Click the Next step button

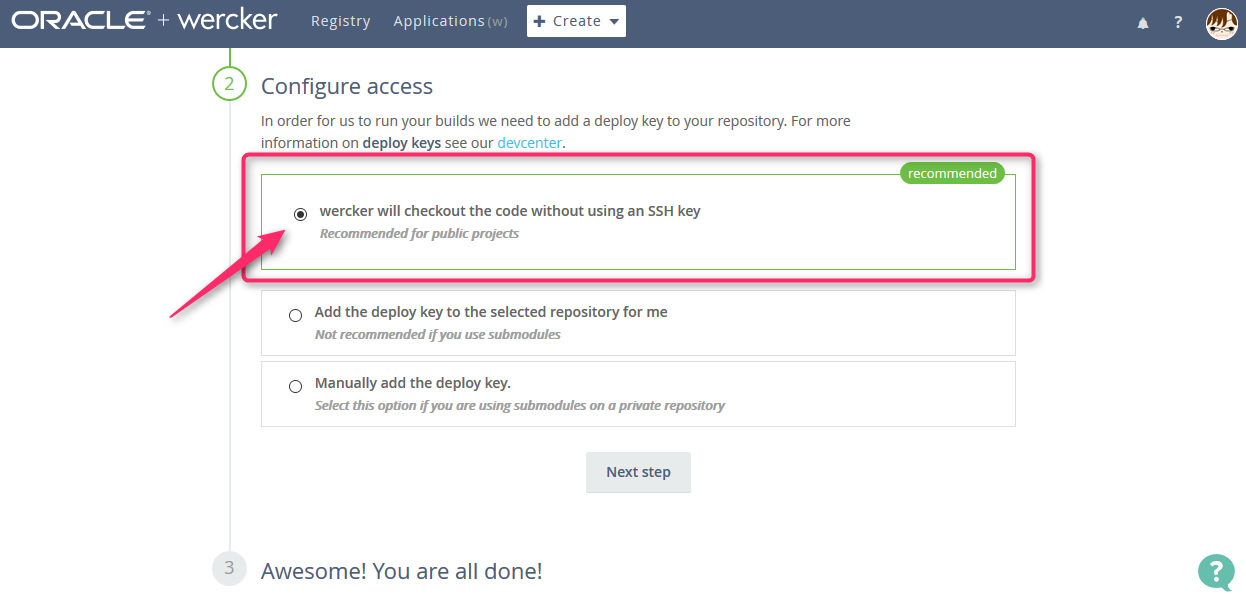[x=638, y=472]
